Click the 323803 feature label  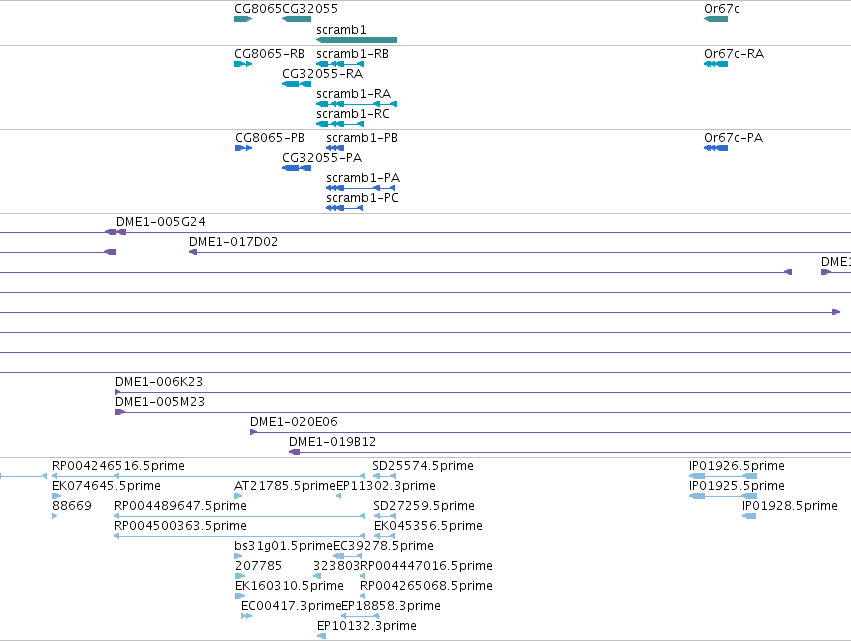pos(336,567)
